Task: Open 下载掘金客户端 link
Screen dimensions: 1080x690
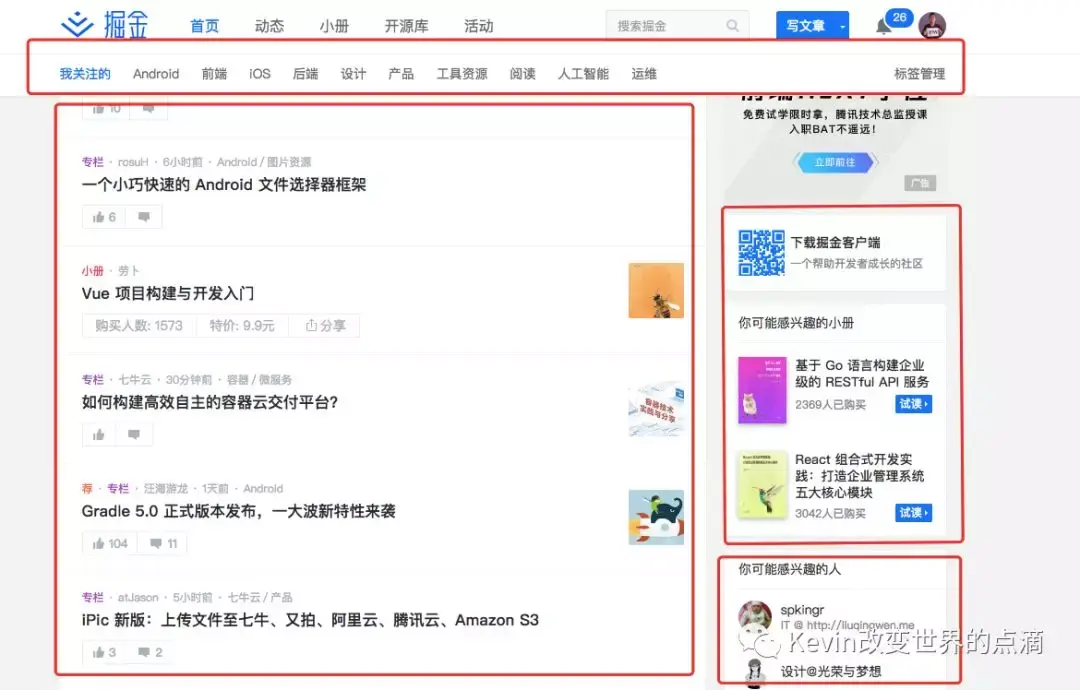Action: tap(835, 242)
